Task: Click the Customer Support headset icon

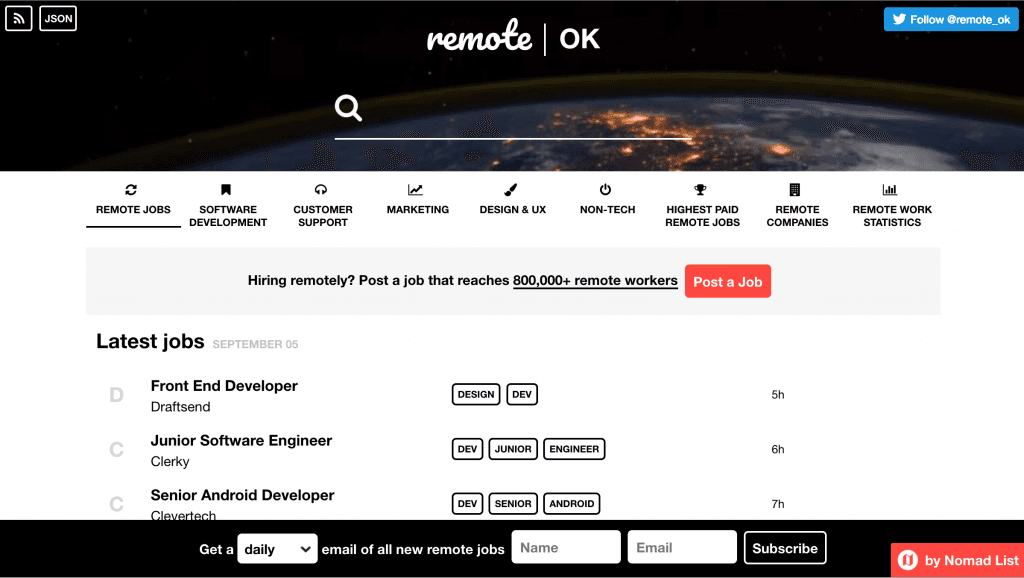Action: (321, 190)
